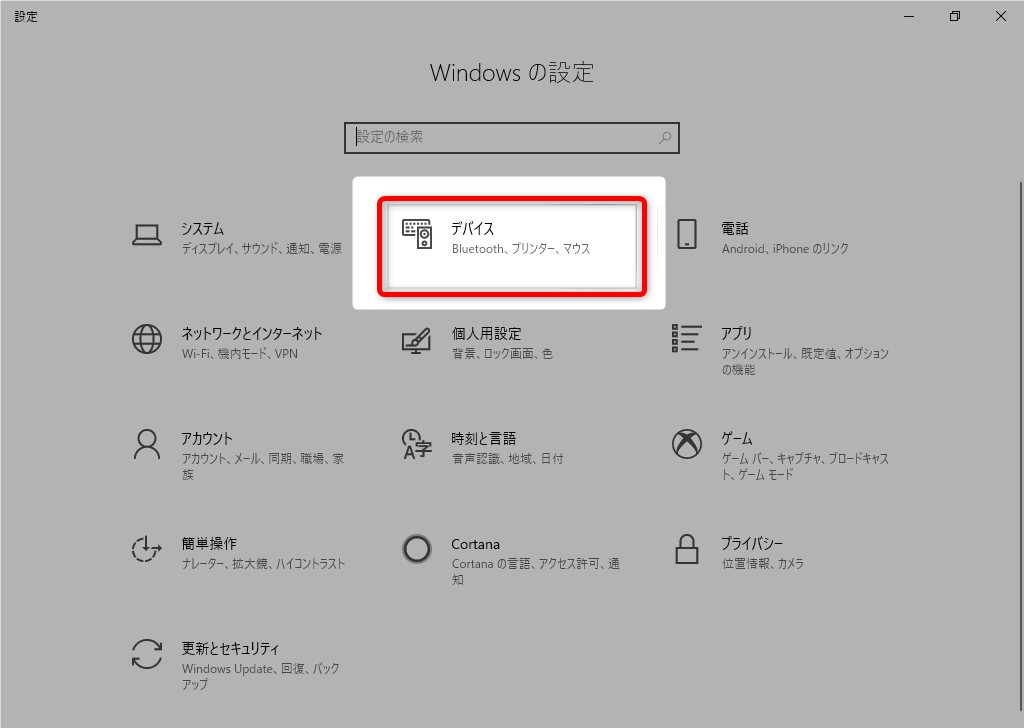Click the アカウント person icon
The image size is (1024, 728).
pos(147,445)
